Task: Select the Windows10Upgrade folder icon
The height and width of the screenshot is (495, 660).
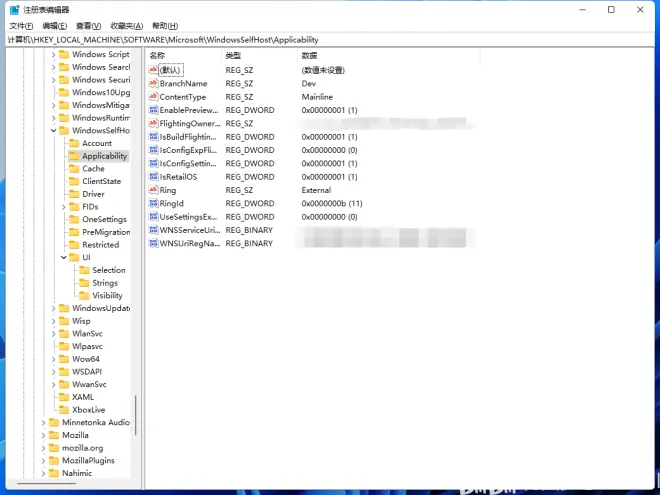Action: [64, 92]
